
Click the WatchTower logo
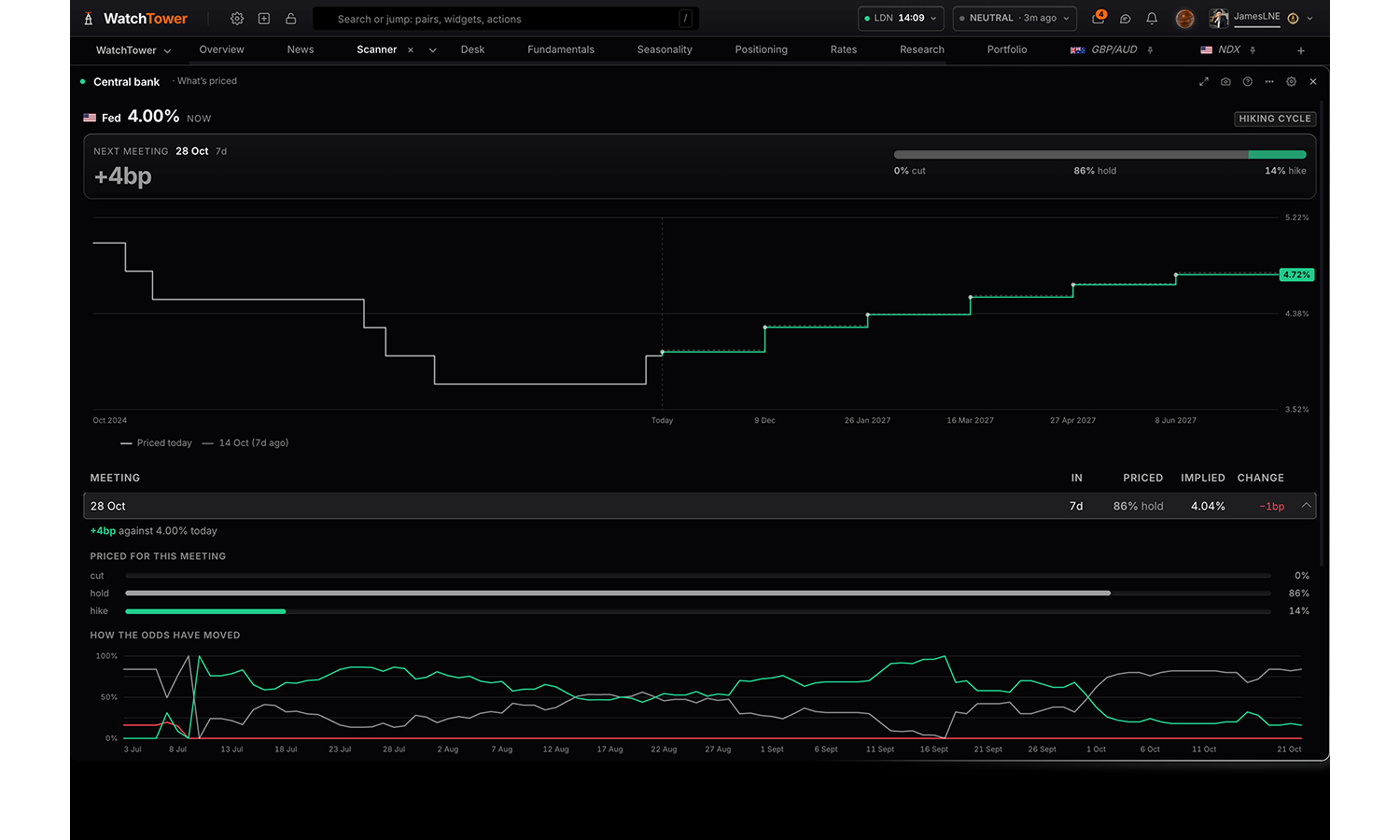(135, 19)
